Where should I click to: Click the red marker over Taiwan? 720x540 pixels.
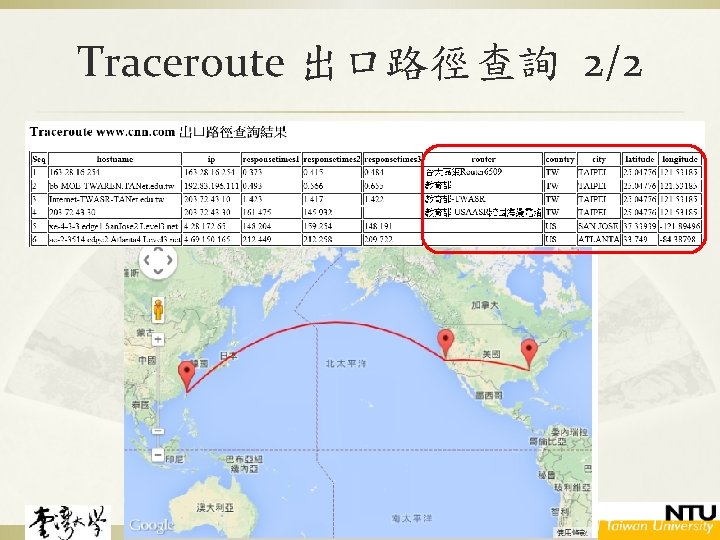[186, 376]
